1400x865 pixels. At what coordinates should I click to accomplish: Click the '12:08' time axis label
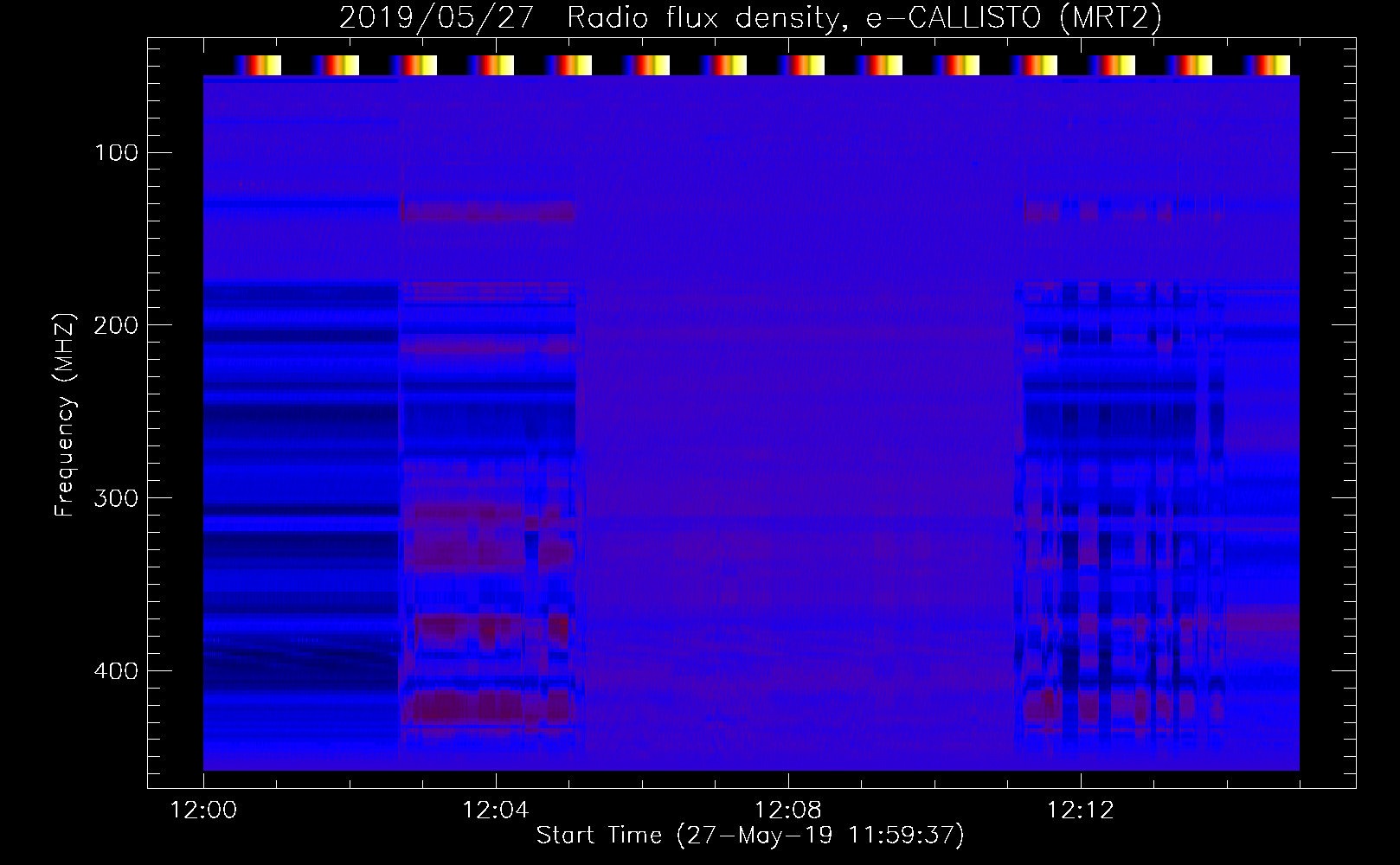pyautogui.click(x=788, y=811)
